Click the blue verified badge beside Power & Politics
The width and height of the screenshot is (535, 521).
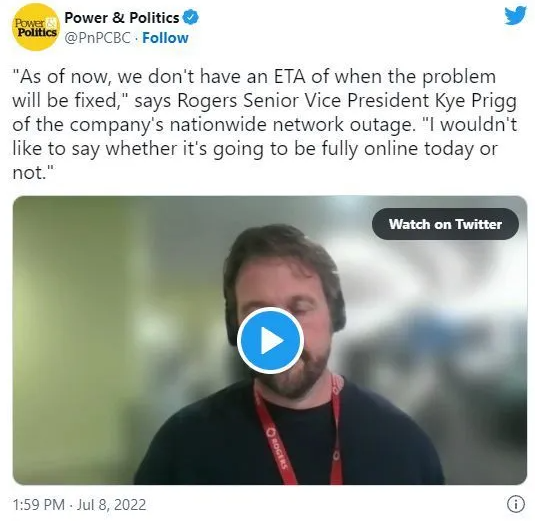pos(191,17)
